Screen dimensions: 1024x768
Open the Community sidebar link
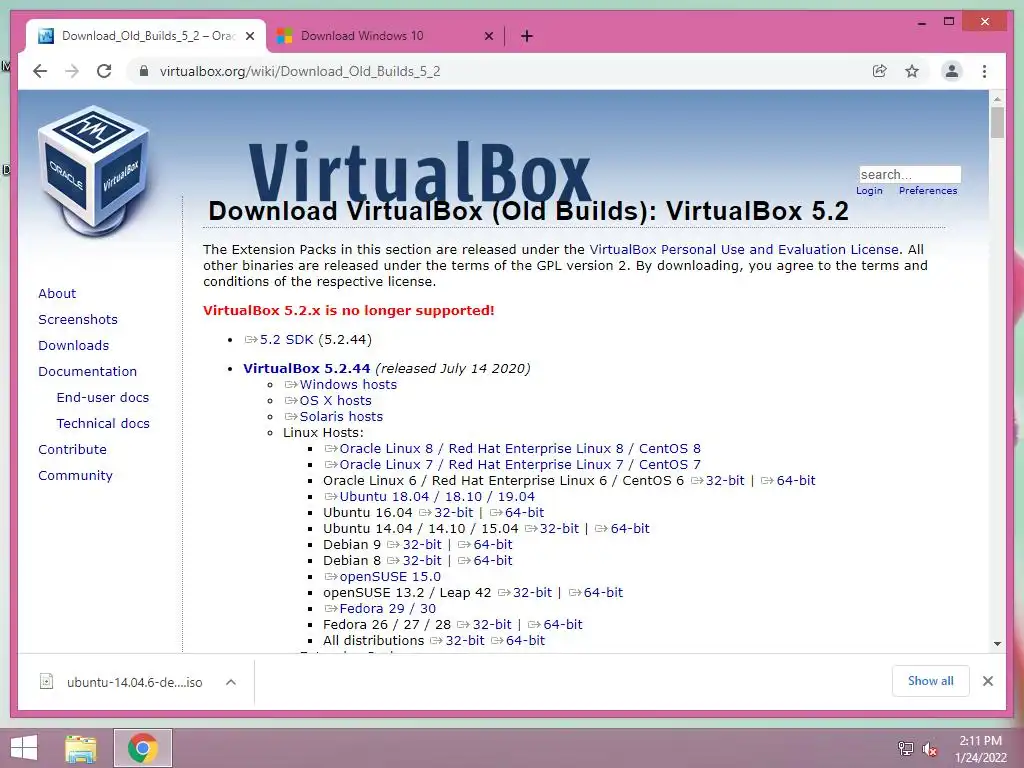[x=75, y=475]
